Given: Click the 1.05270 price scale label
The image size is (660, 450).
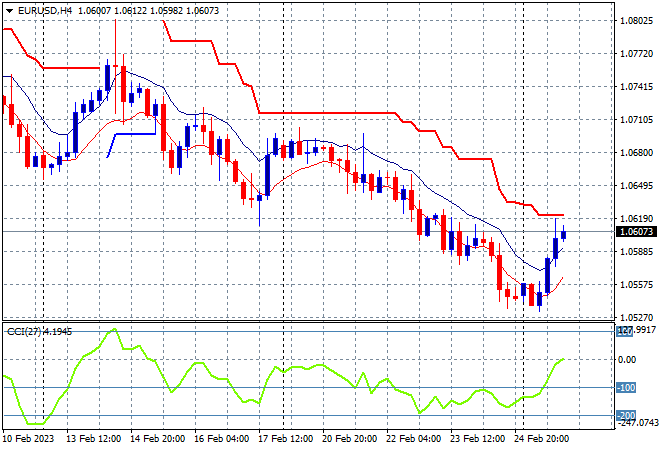Looking at the screenshot, I should [x=637, y=317].
